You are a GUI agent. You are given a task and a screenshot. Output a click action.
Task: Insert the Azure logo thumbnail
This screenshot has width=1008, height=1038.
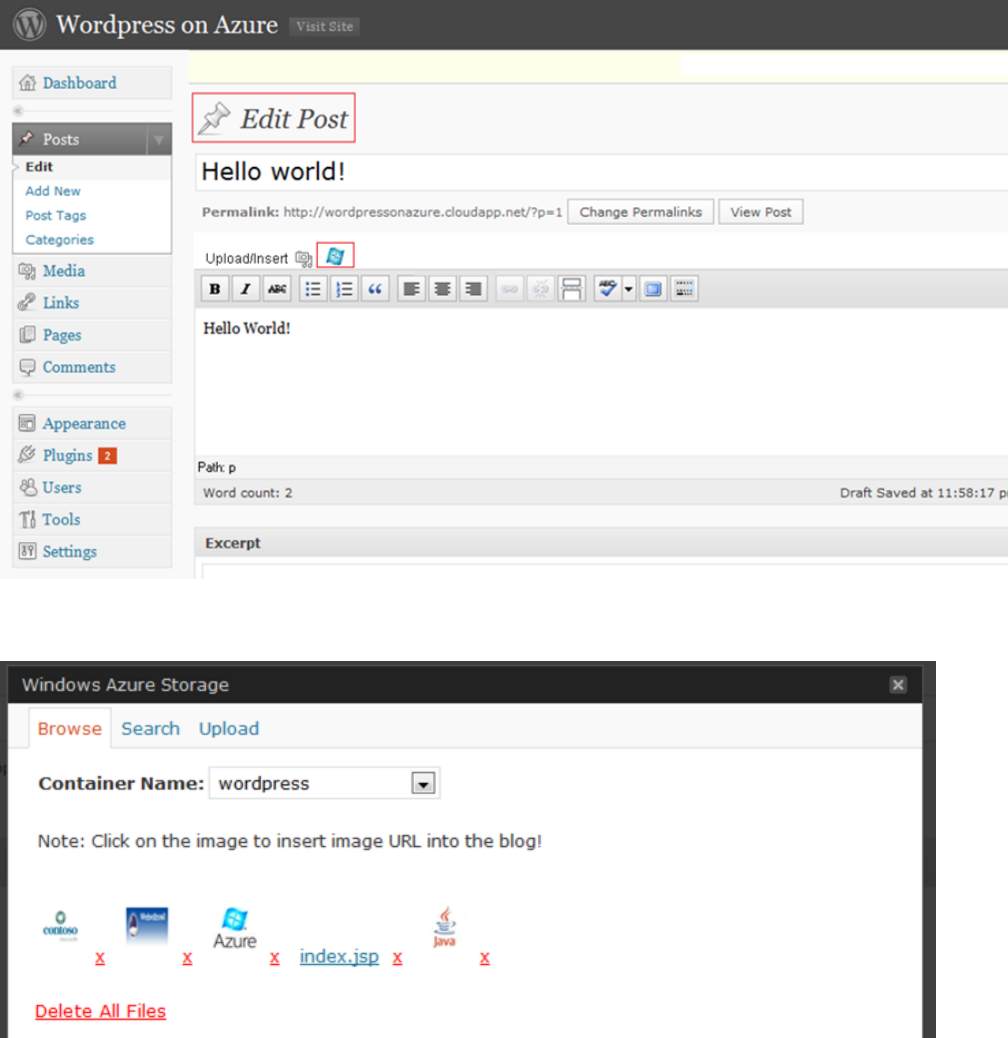235,928
